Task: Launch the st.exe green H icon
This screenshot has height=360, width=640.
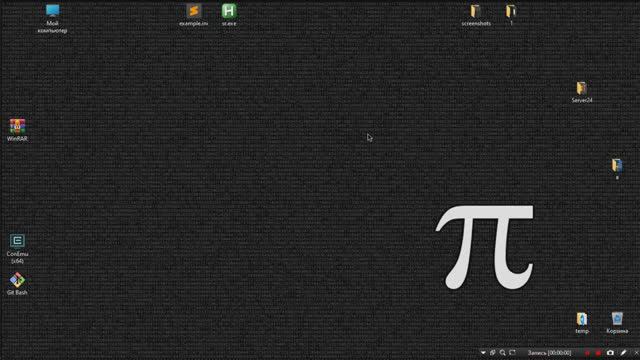Action: coord(229,15)
